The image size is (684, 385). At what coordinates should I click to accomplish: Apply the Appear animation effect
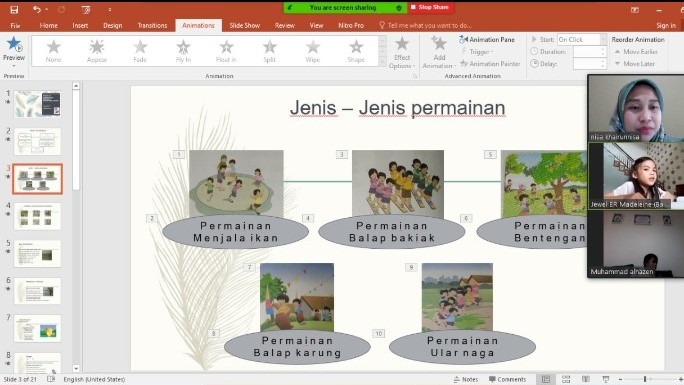click(x=97, y=51)
